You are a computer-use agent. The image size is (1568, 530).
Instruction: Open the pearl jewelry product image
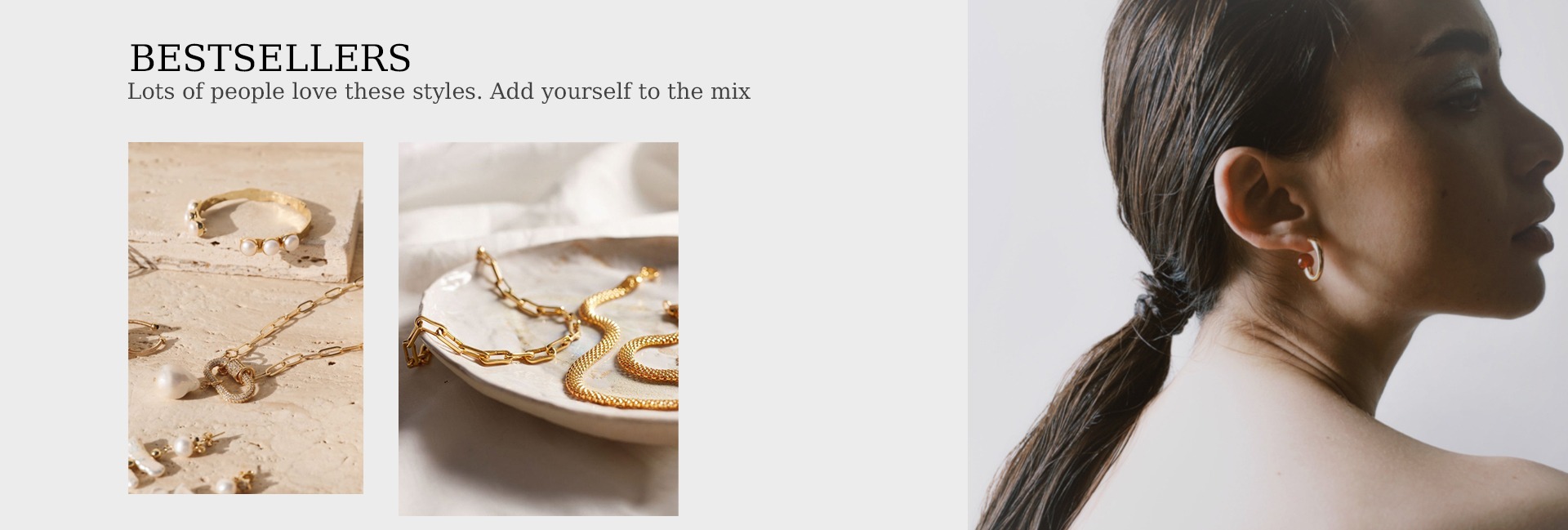(246, 318)
